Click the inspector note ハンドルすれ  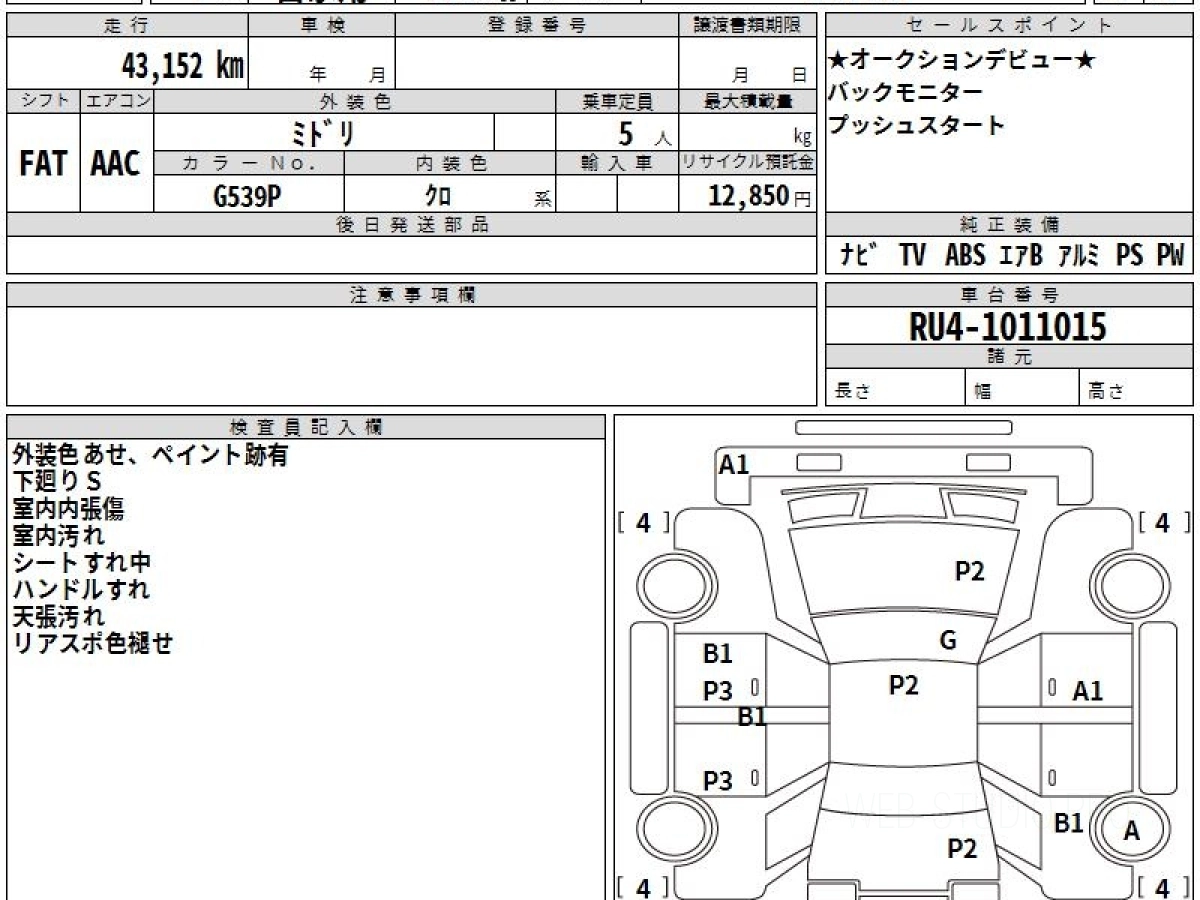[81, 590]
